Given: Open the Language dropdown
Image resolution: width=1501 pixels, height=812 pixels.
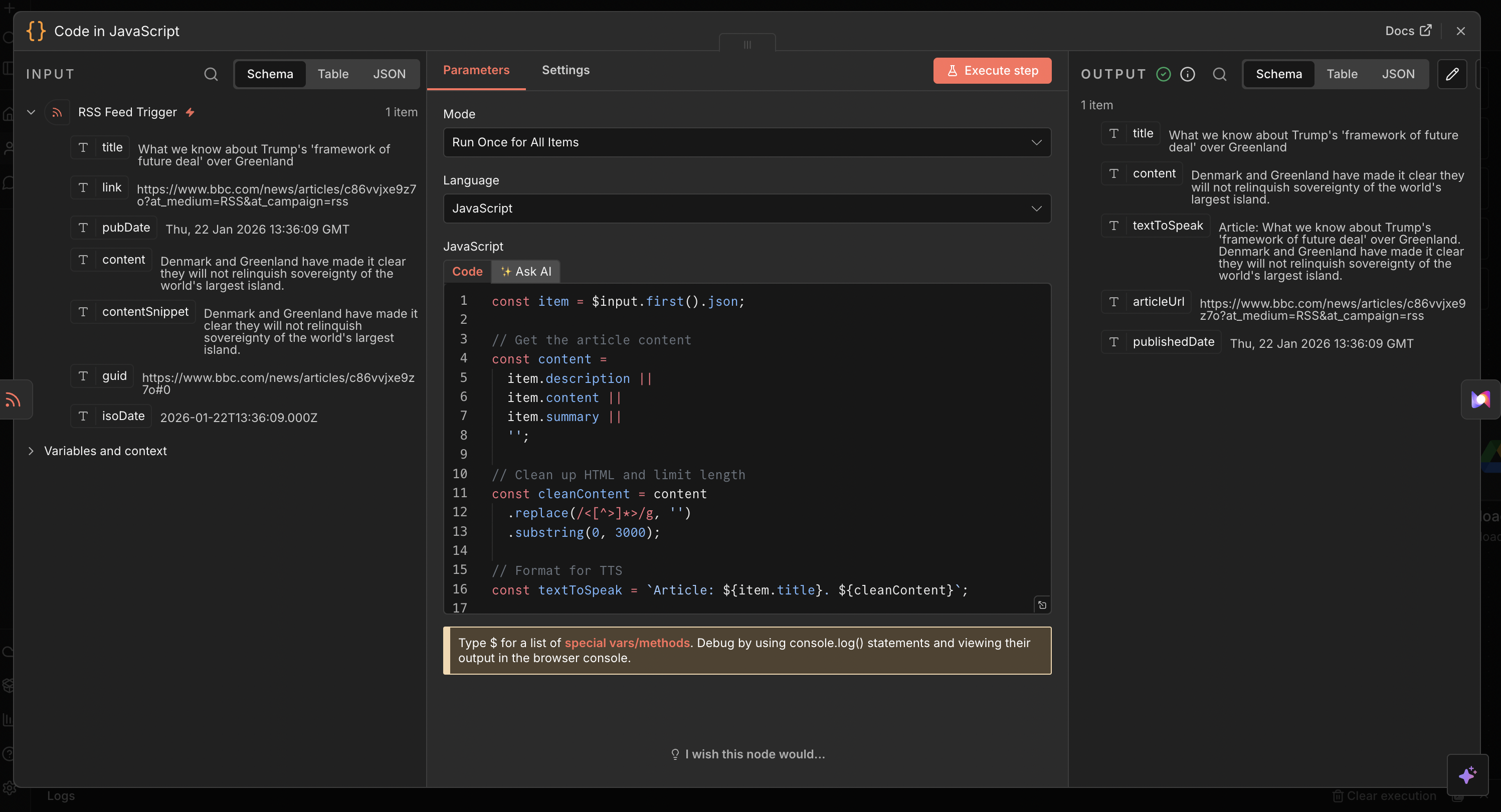Looking at the screenshot, I should (x=747, y=208).
